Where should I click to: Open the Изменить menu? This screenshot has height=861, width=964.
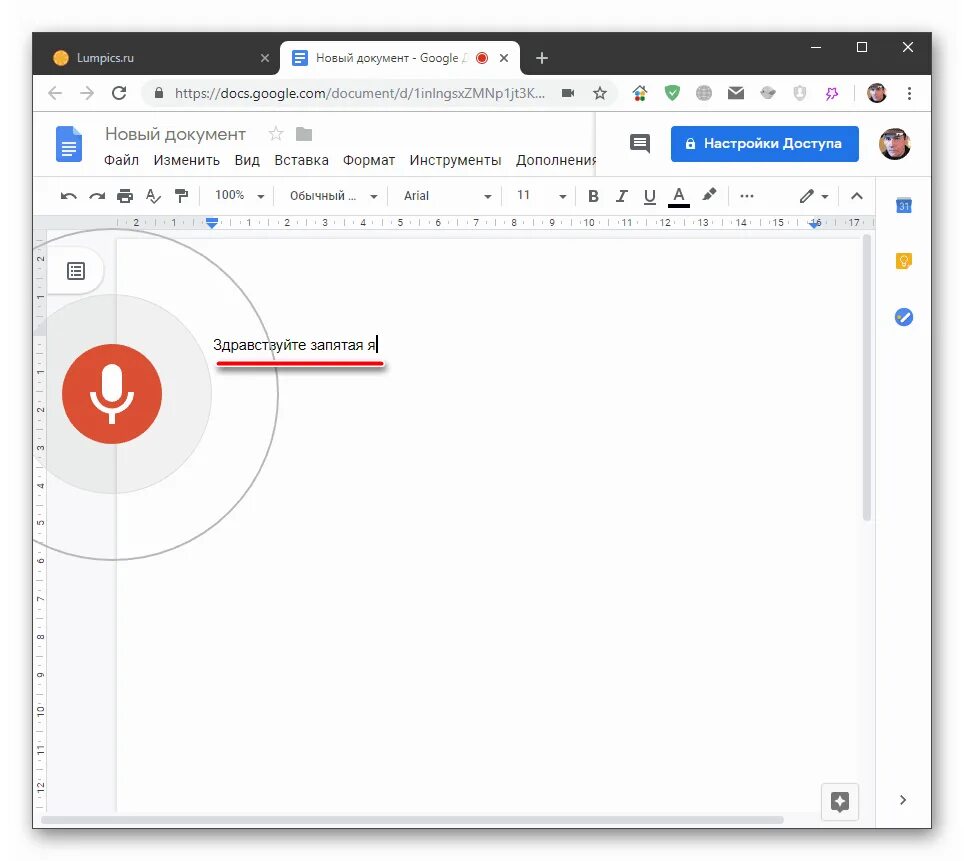pyautogui.click(x=186, y=161)
